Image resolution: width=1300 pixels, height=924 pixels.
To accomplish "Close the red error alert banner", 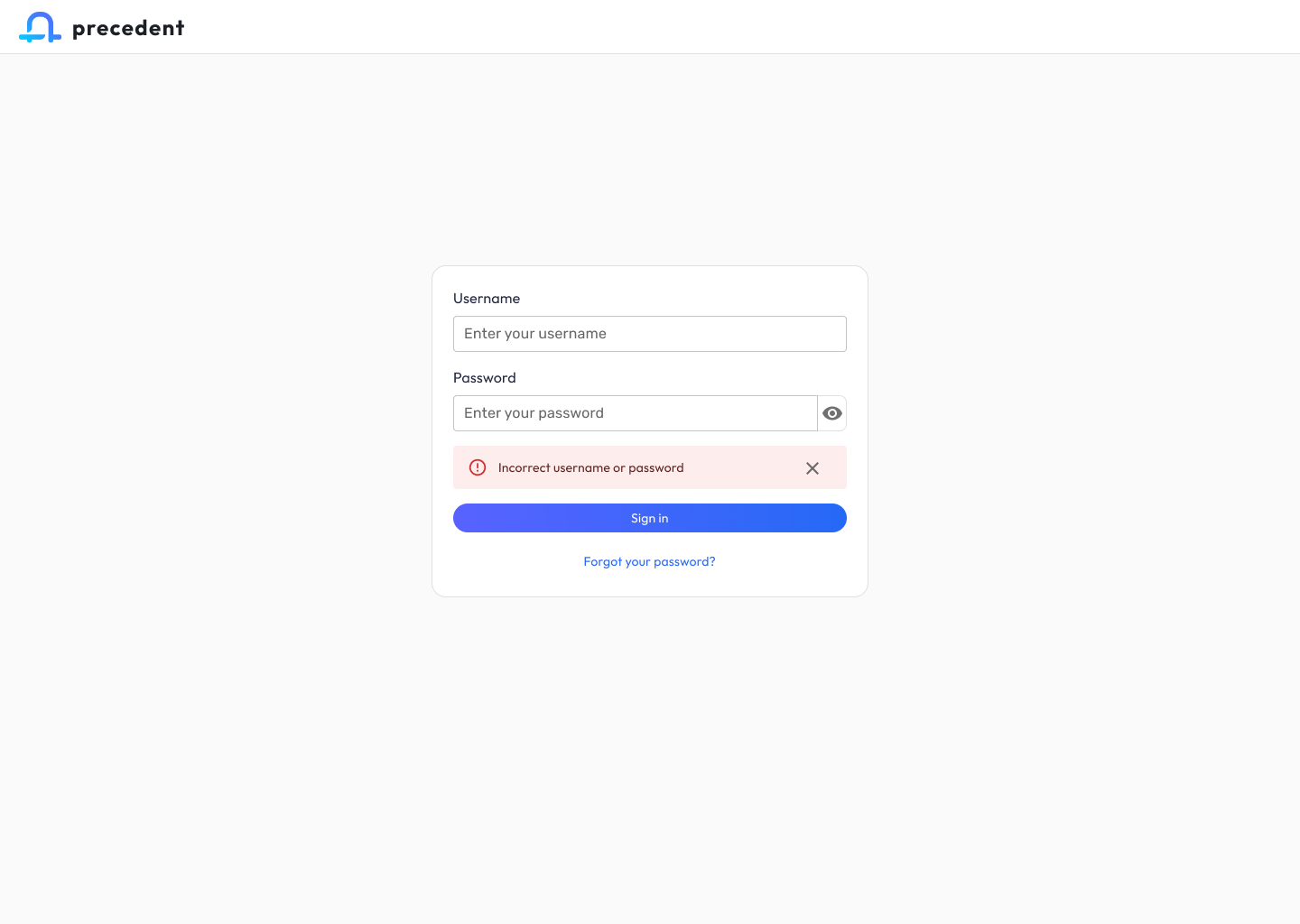I will pyautogui.click(x=812, y=468).
